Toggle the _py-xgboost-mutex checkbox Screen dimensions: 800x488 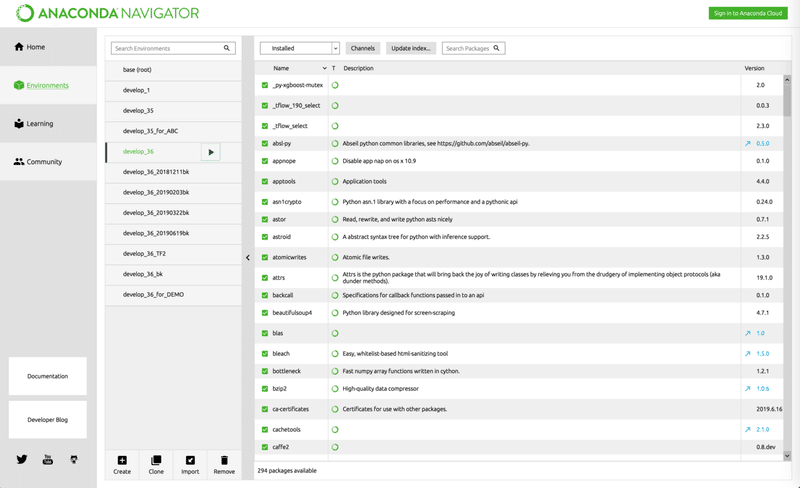(x=265, y=85)
